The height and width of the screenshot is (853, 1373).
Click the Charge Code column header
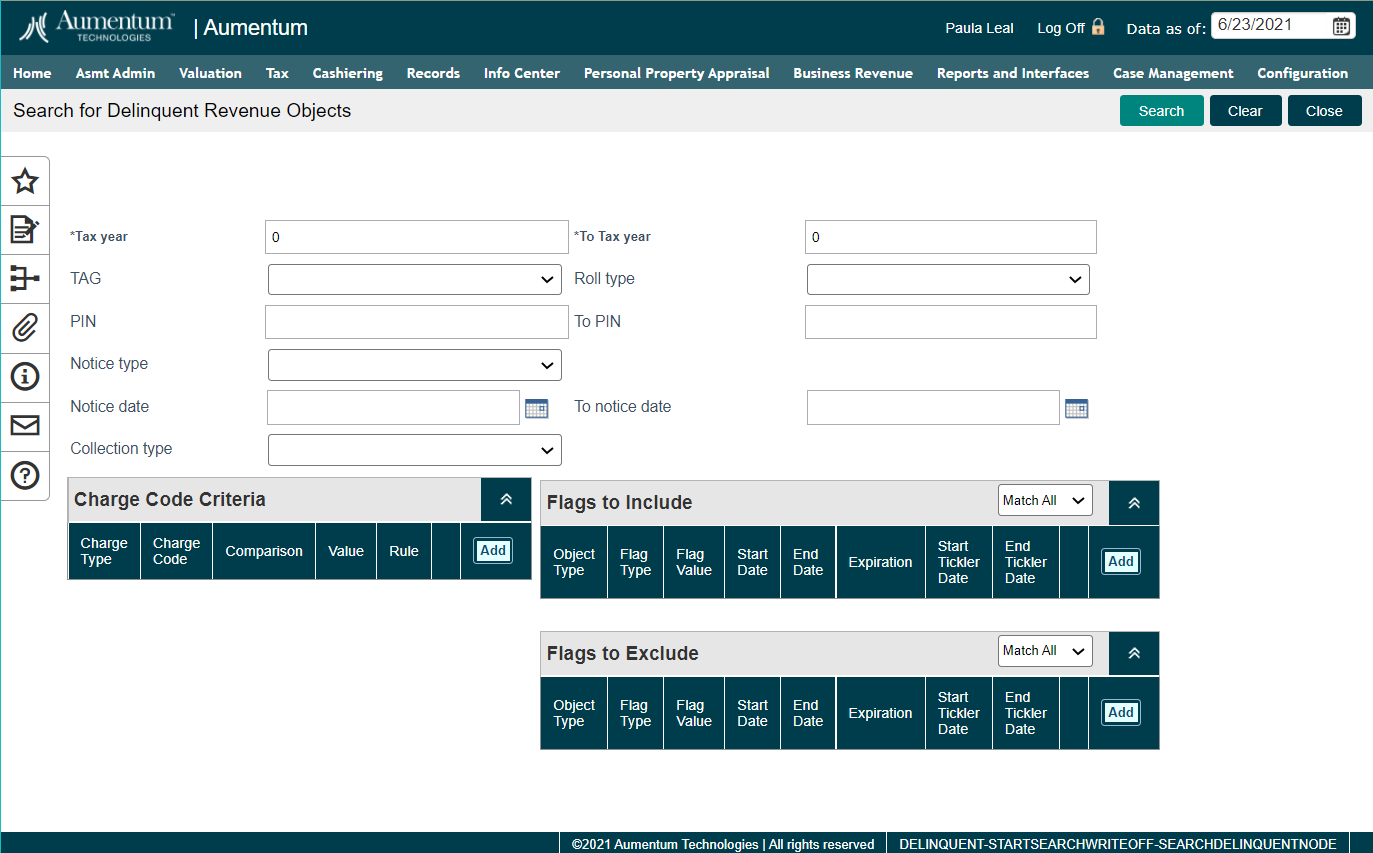click(176, 551)
